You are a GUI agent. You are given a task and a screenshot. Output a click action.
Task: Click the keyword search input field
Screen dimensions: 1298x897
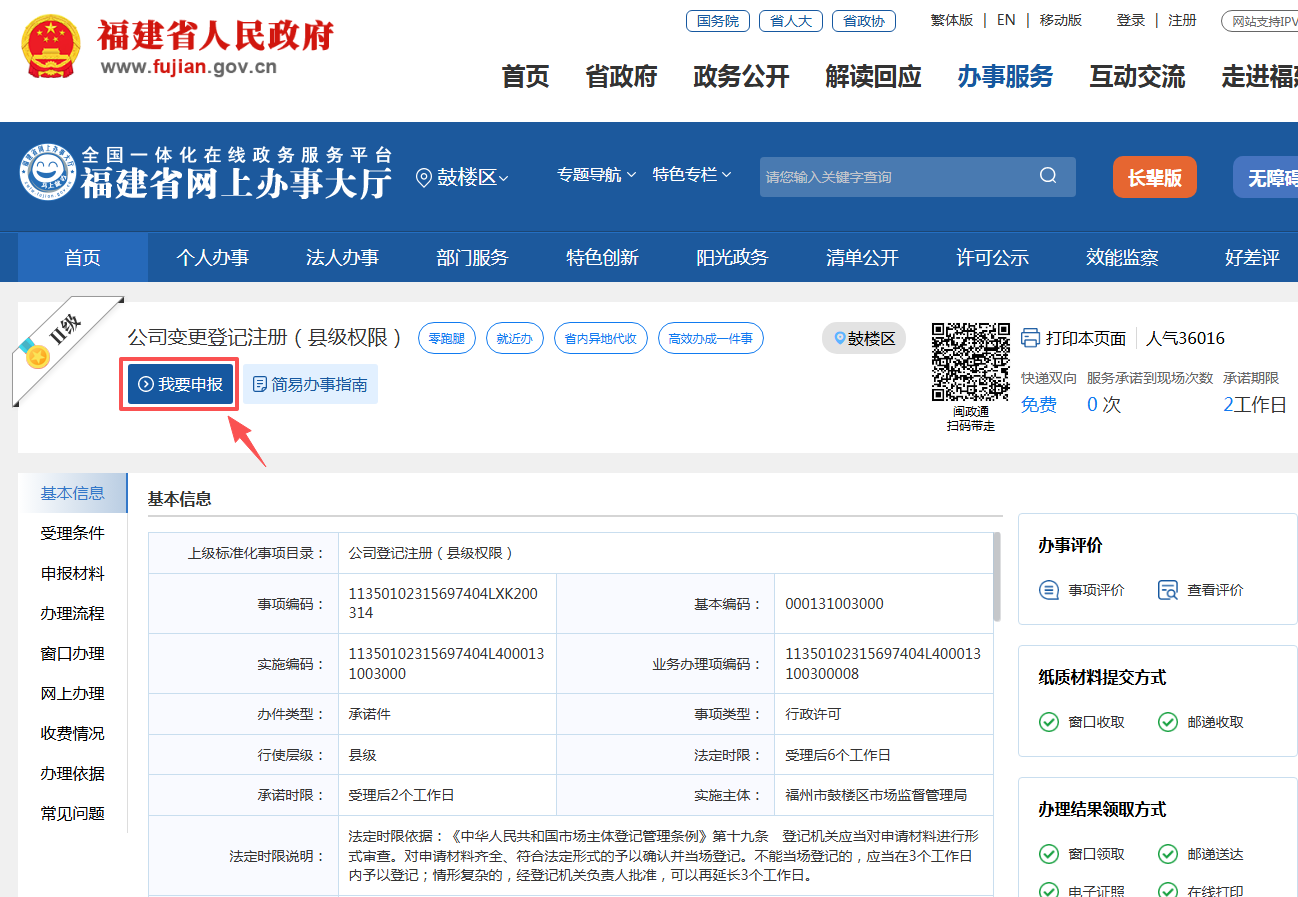[x=900, y=176]
